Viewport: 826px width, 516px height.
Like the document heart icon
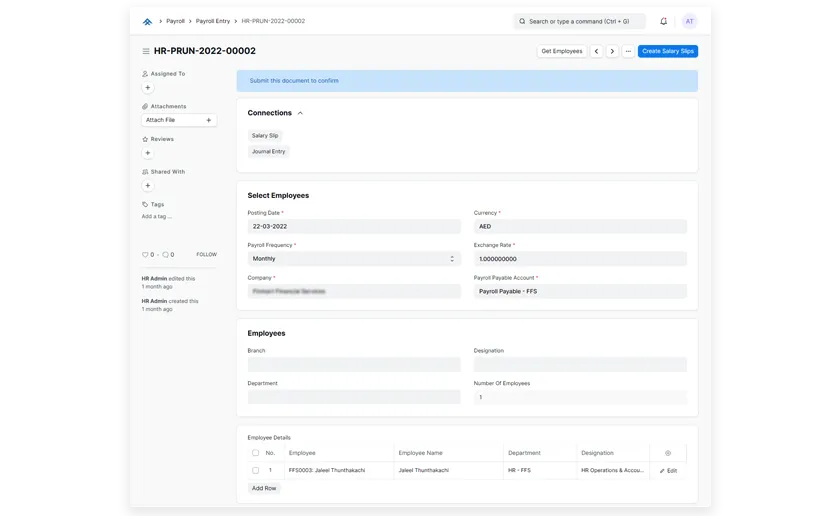(146, 255)
